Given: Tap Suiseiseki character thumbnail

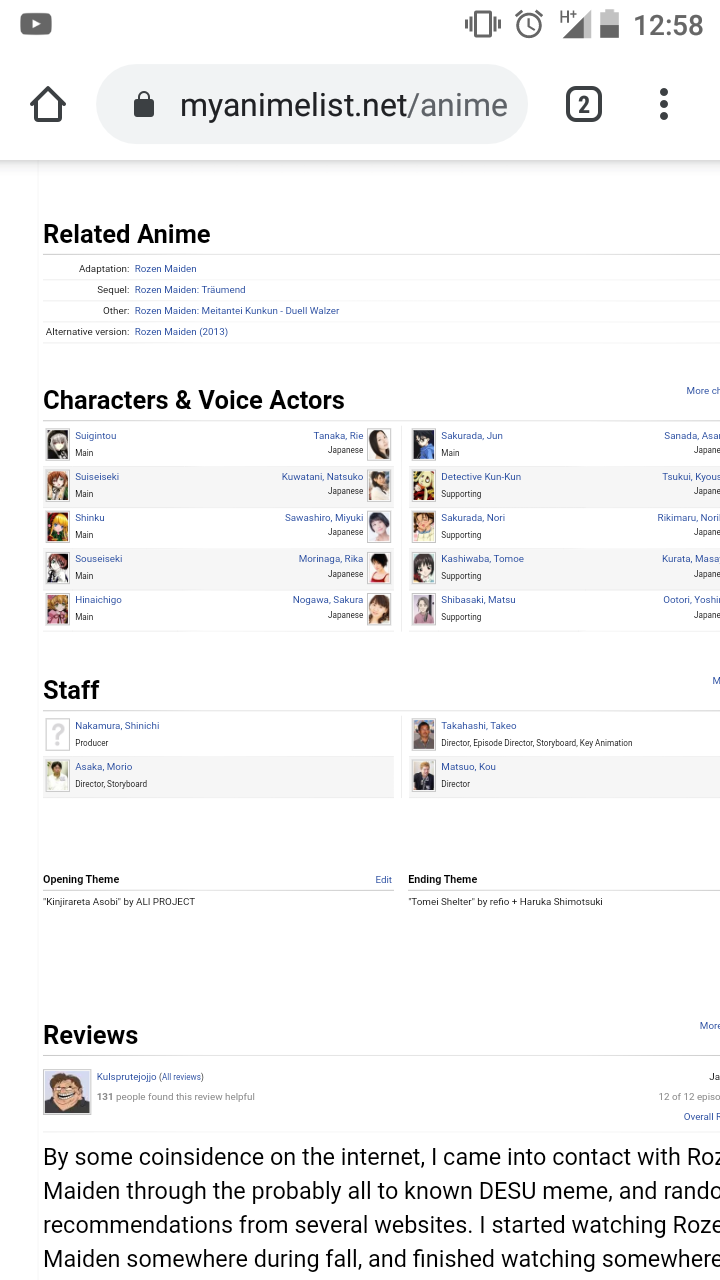Looking at the screenshot, I should [x=57, y=485].
